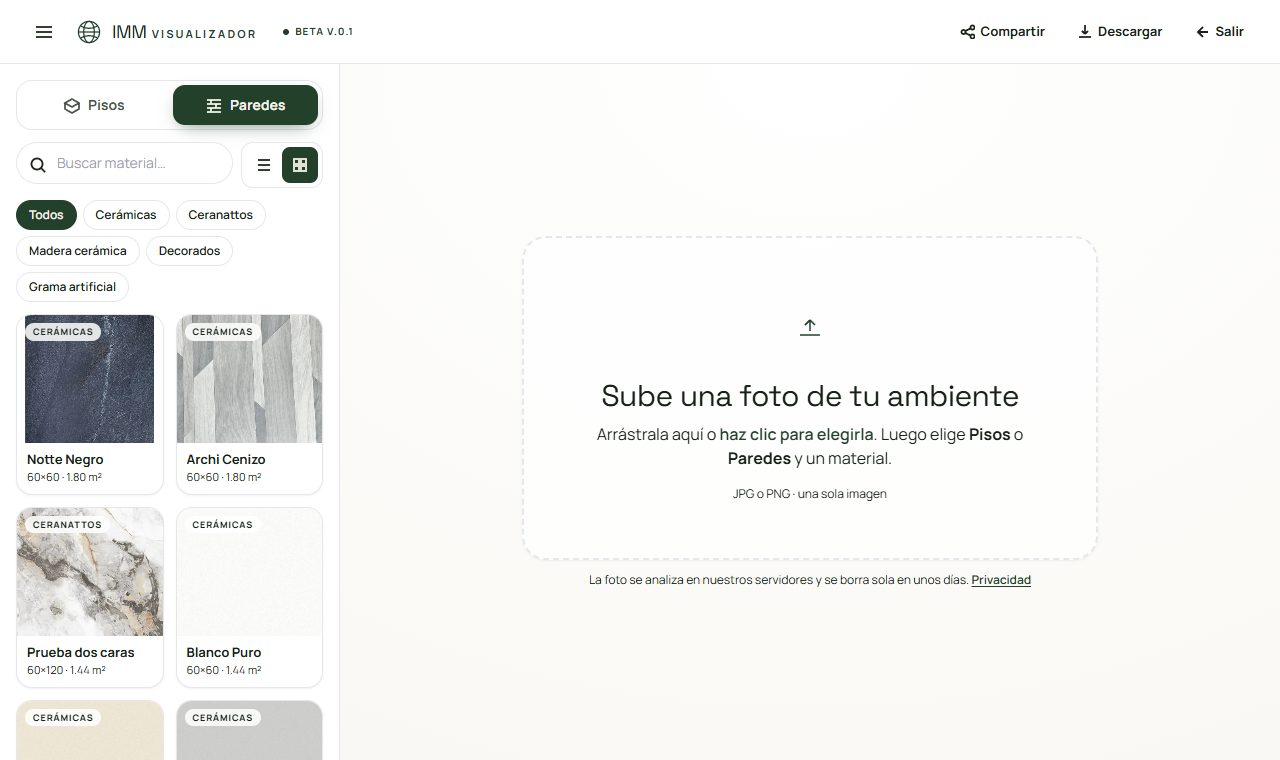Click the "Blanco Puro" name text

click(224, 653)
